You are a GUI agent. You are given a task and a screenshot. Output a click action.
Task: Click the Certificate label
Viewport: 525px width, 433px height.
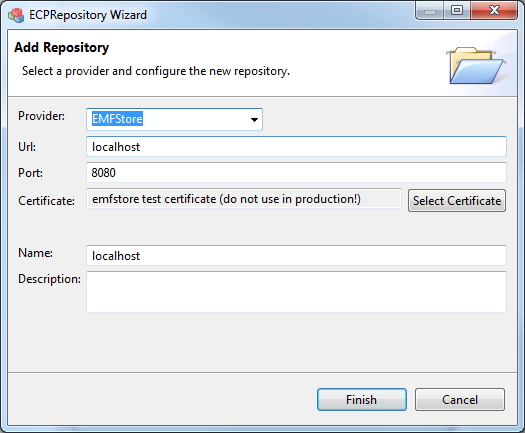[47, 201]
